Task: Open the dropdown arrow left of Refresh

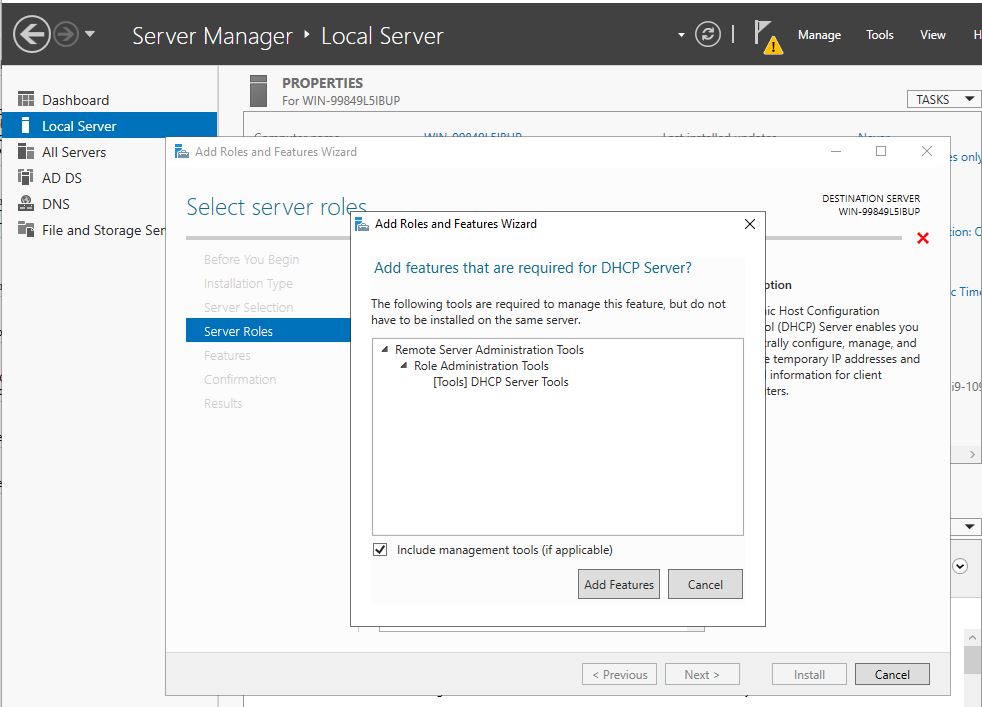Action: 681,35
